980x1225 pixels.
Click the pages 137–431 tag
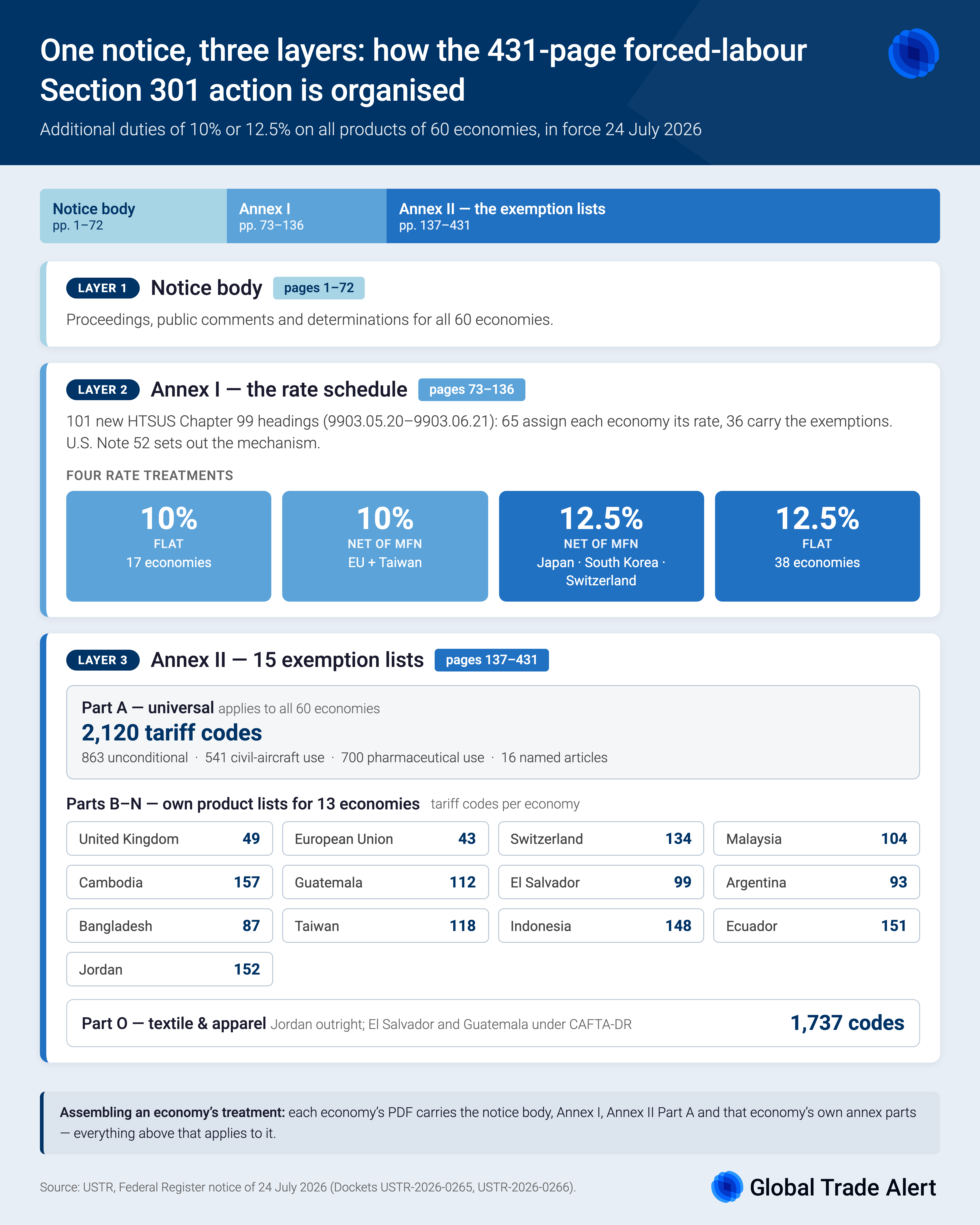pyautogui.click(x=491, y=660)
